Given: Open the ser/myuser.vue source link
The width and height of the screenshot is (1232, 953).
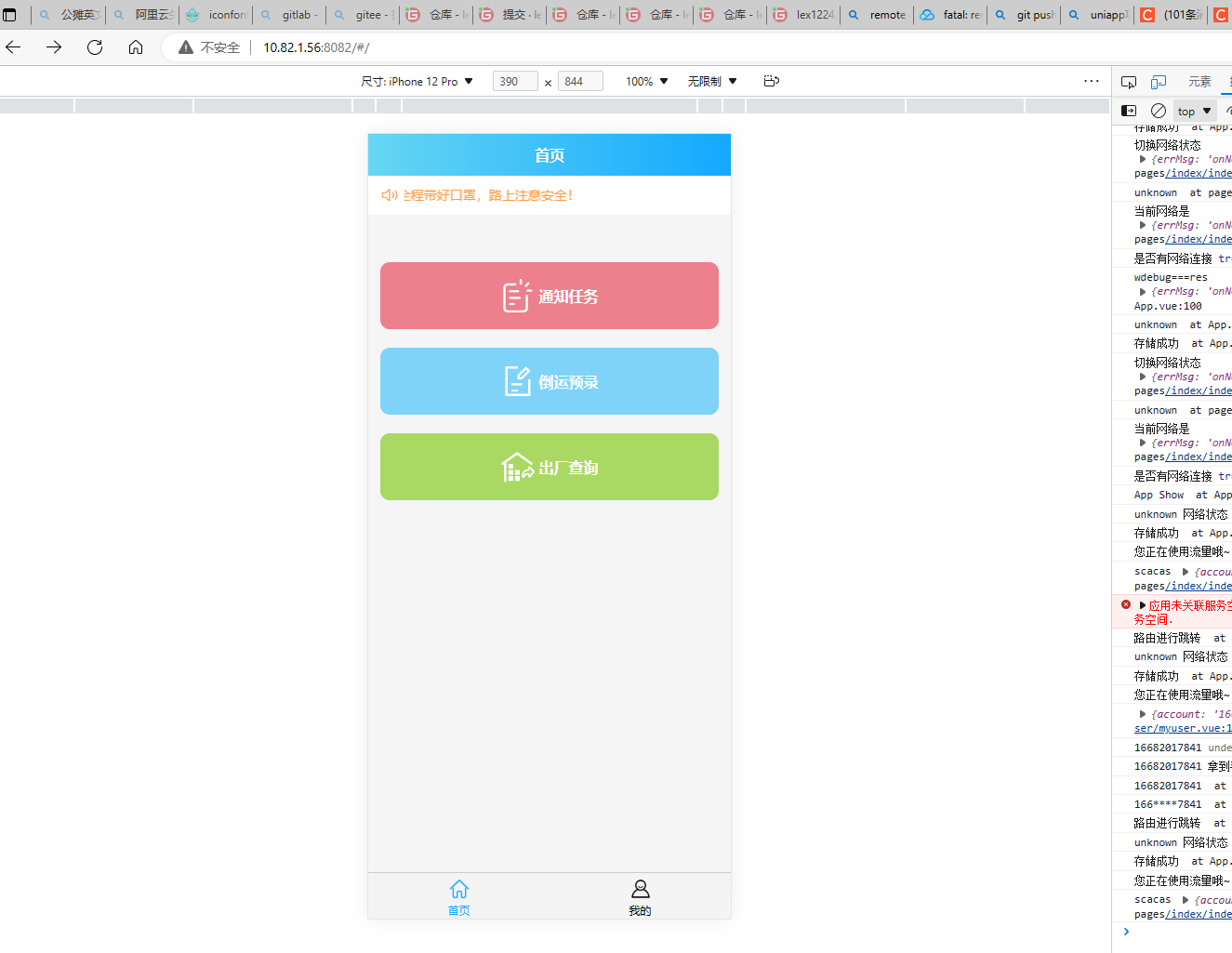Looking at the screenshot, I should 1183,728.
